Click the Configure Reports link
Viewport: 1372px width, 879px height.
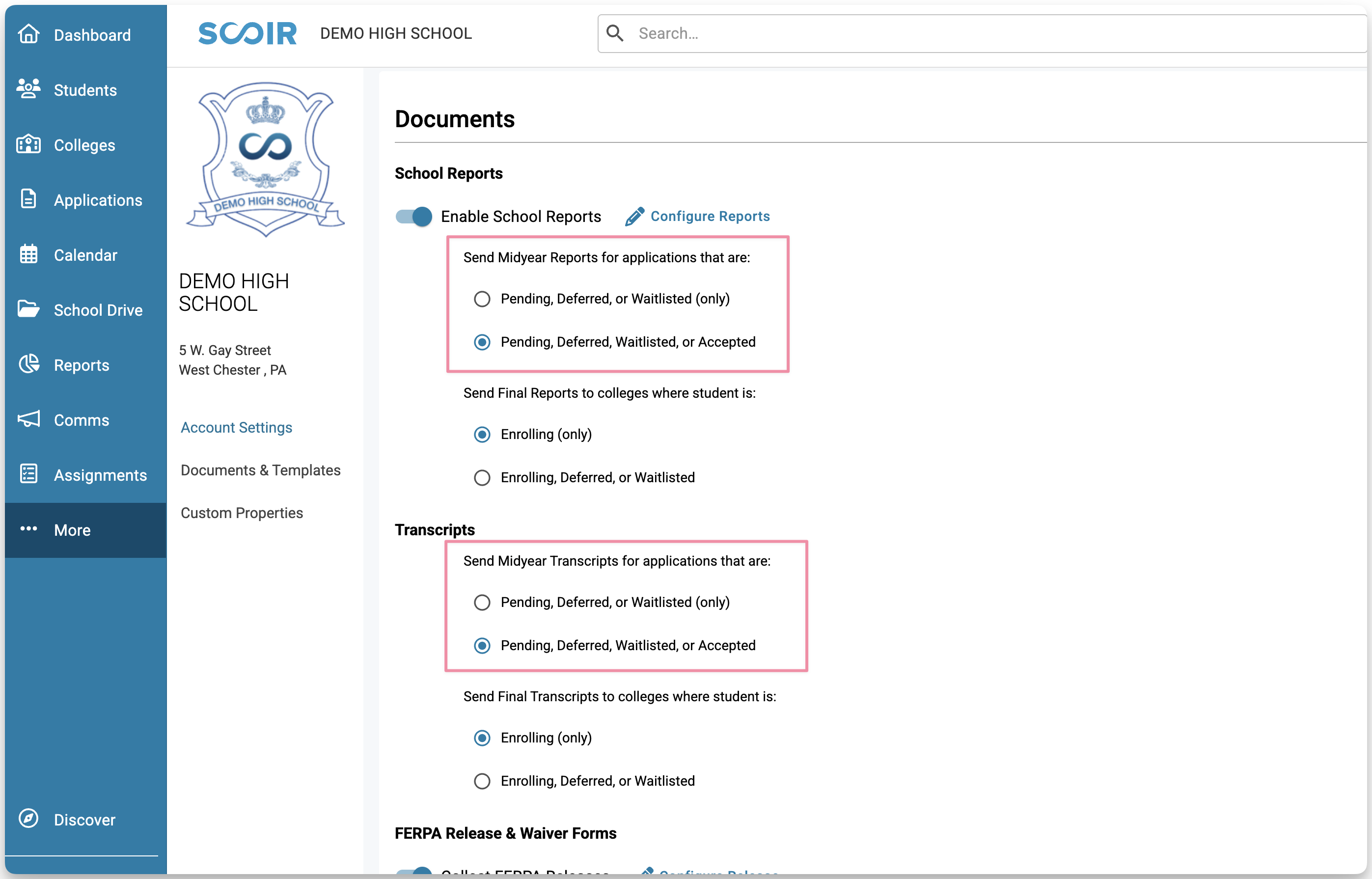pos(710,217)
